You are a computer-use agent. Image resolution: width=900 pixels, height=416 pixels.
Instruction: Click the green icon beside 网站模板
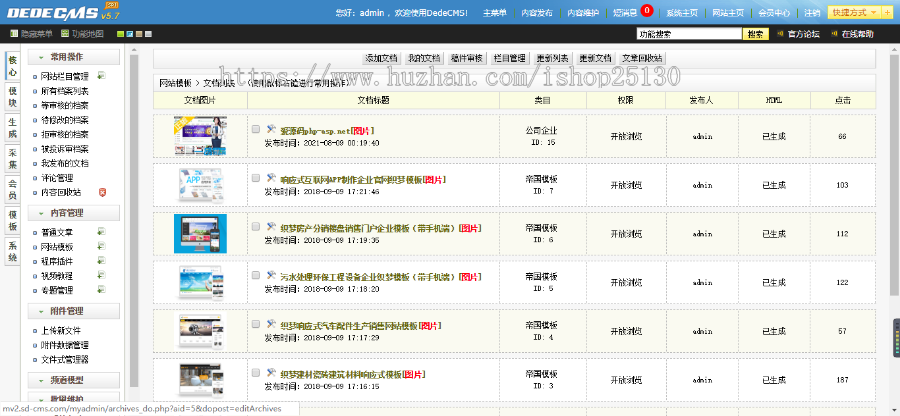(x=102, y=246)
